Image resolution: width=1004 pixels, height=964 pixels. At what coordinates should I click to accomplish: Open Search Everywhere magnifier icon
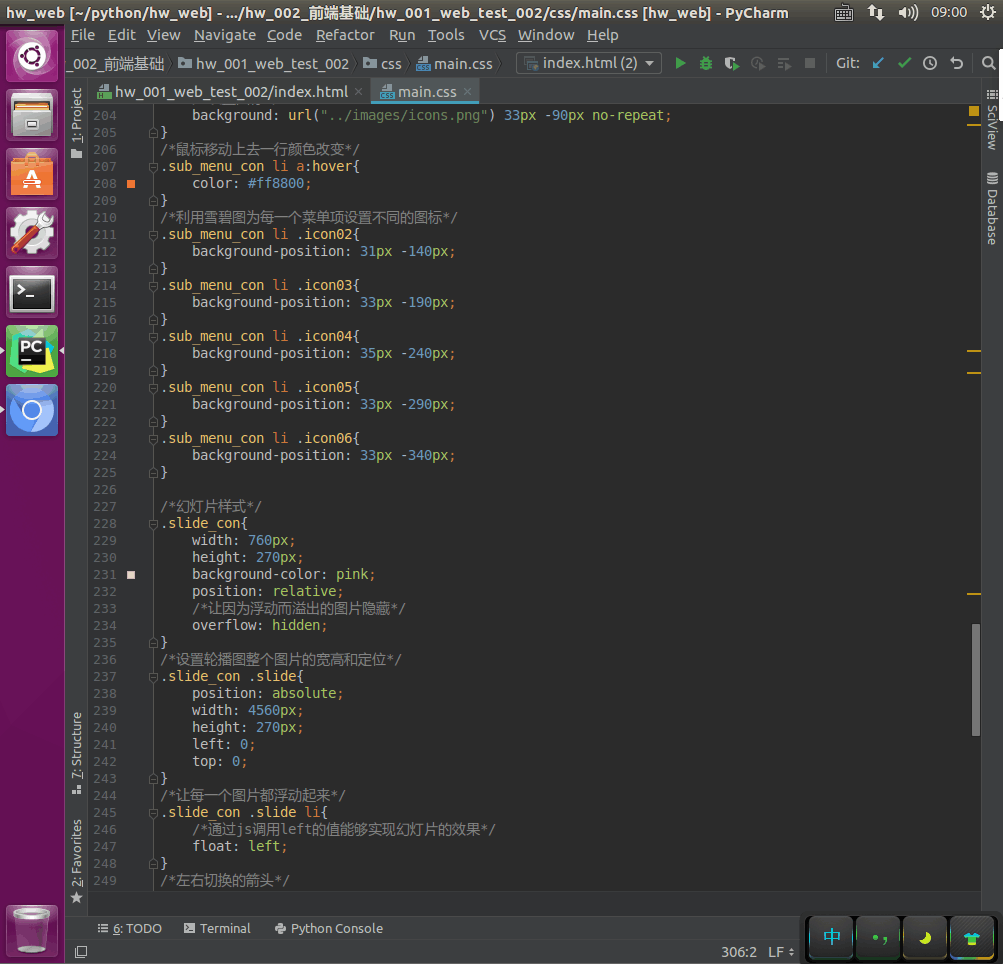tap(989, 63)
